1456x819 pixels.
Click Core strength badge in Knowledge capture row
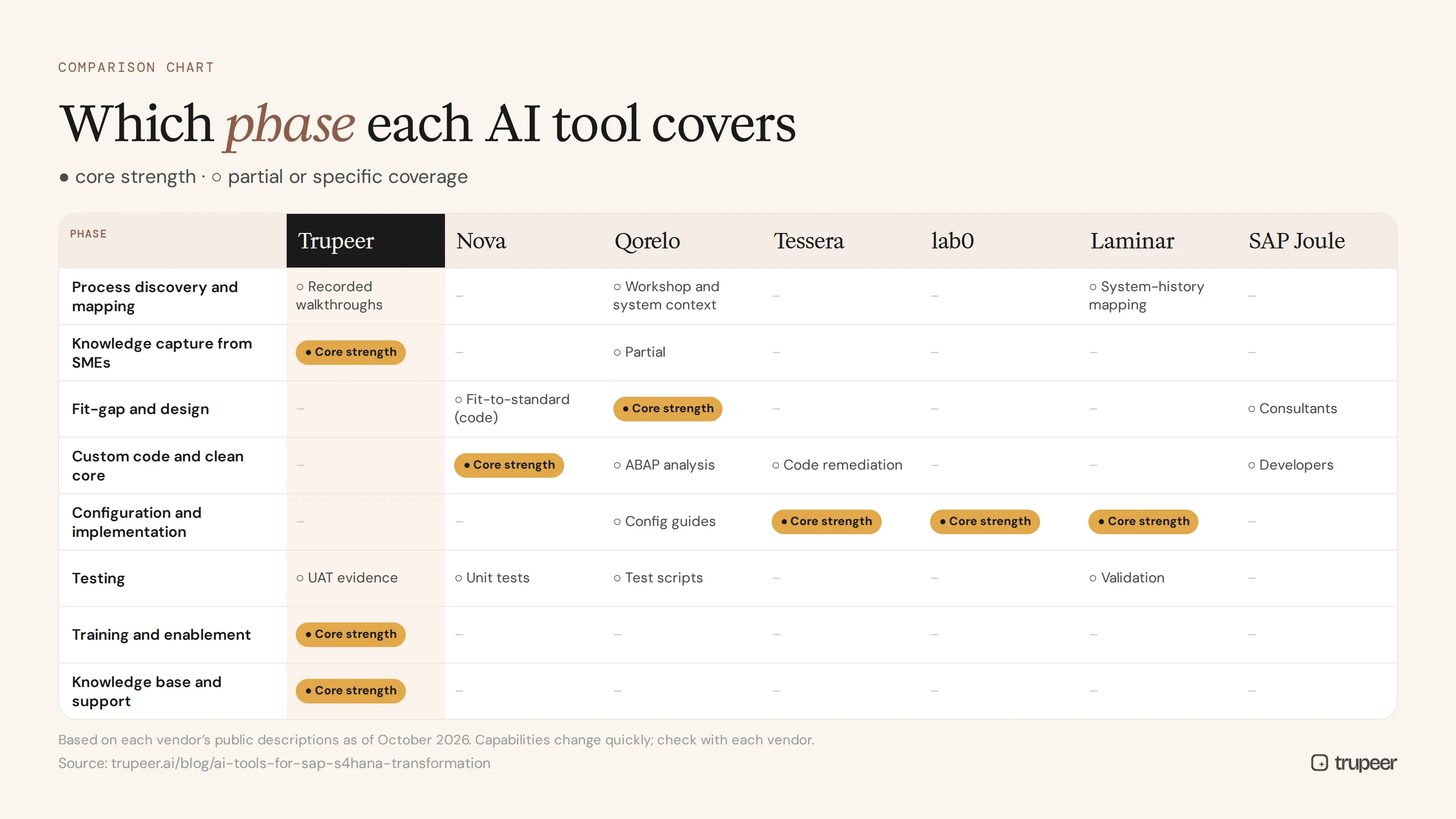[350, 352]
